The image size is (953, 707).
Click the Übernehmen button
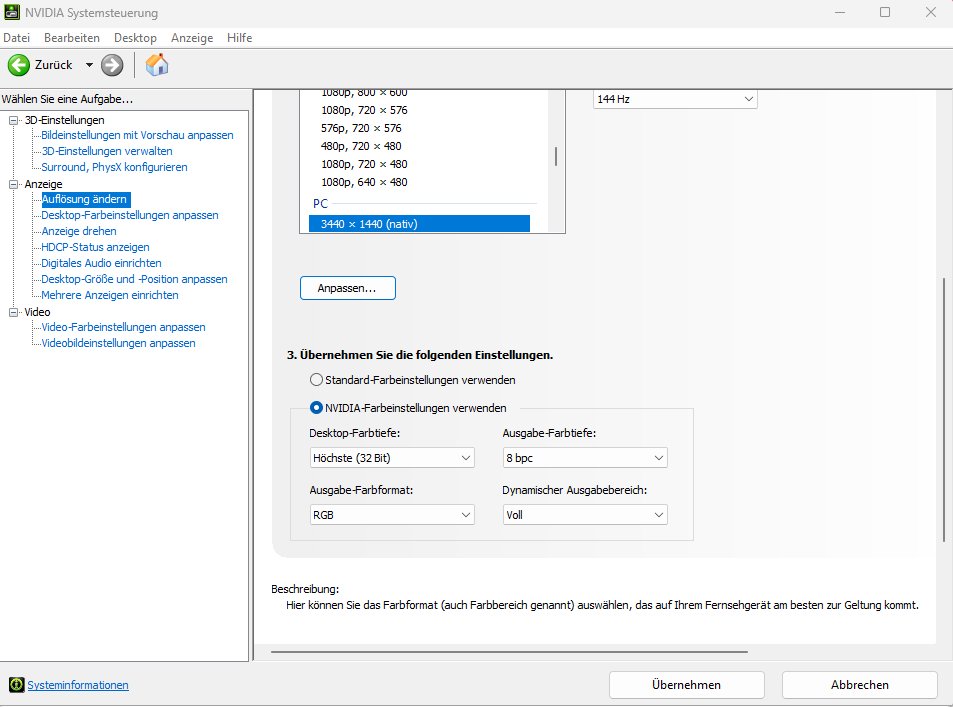(687, 685)
